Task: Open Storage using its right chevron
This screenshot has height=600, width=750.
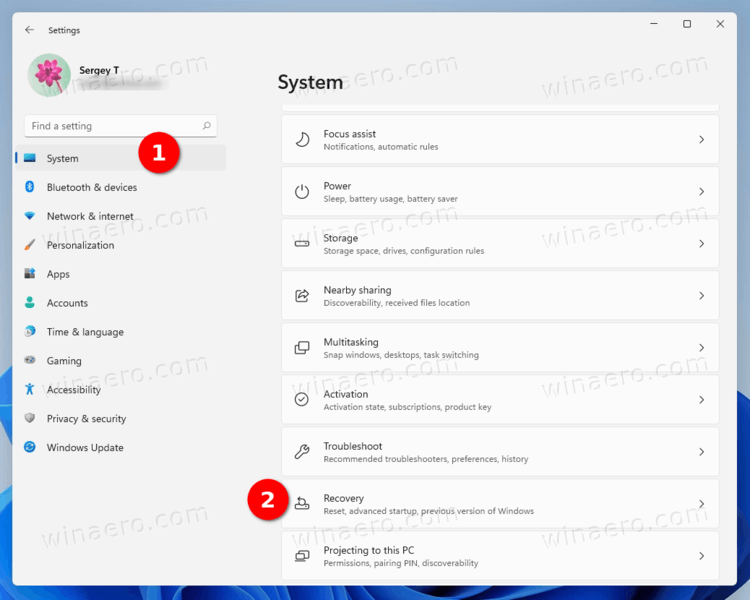Action: [702, 244]
